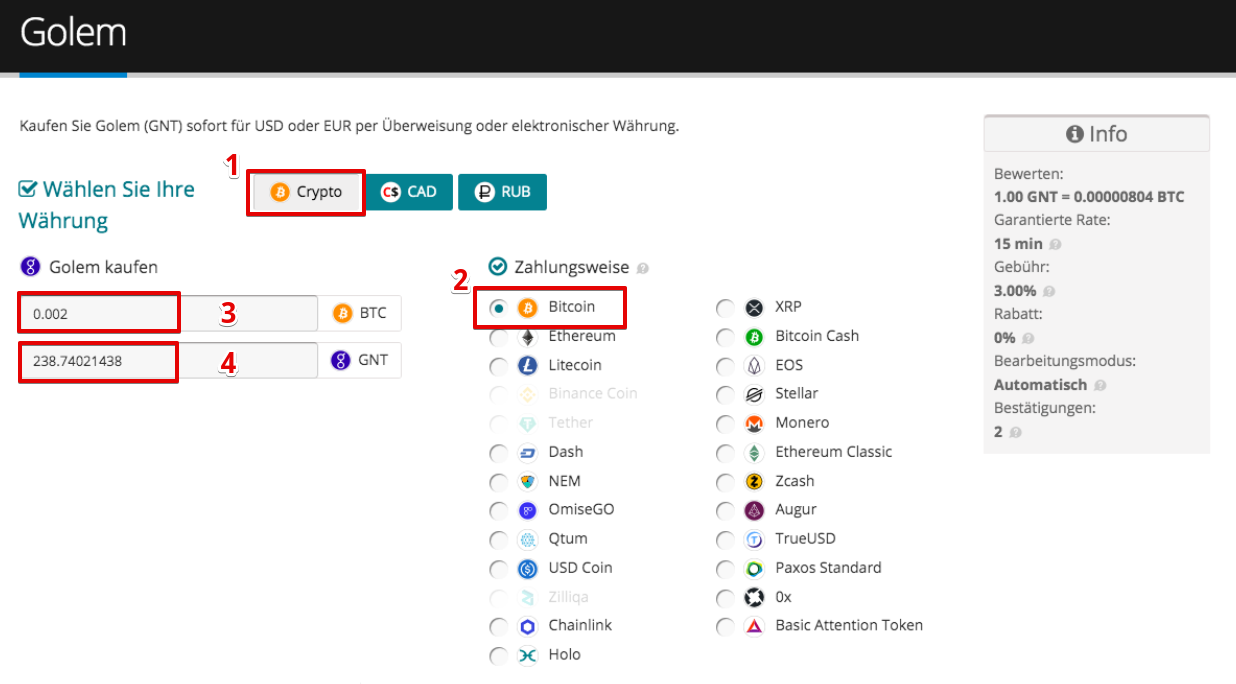This screenshot has height=684, width=1236.
Task: Click the NEM logo icon
Action: 528,482
